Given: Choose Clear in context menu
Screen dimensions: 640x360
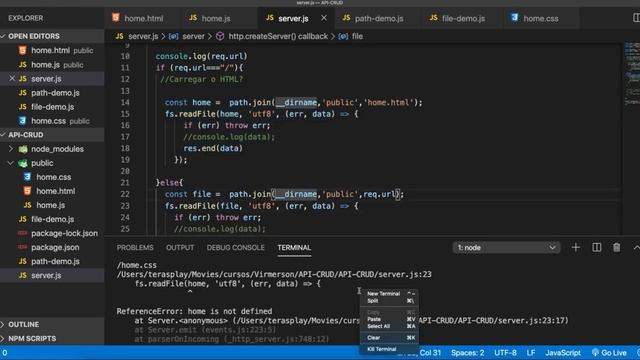Looking at the screenshot, I should (x=390, y=338).
